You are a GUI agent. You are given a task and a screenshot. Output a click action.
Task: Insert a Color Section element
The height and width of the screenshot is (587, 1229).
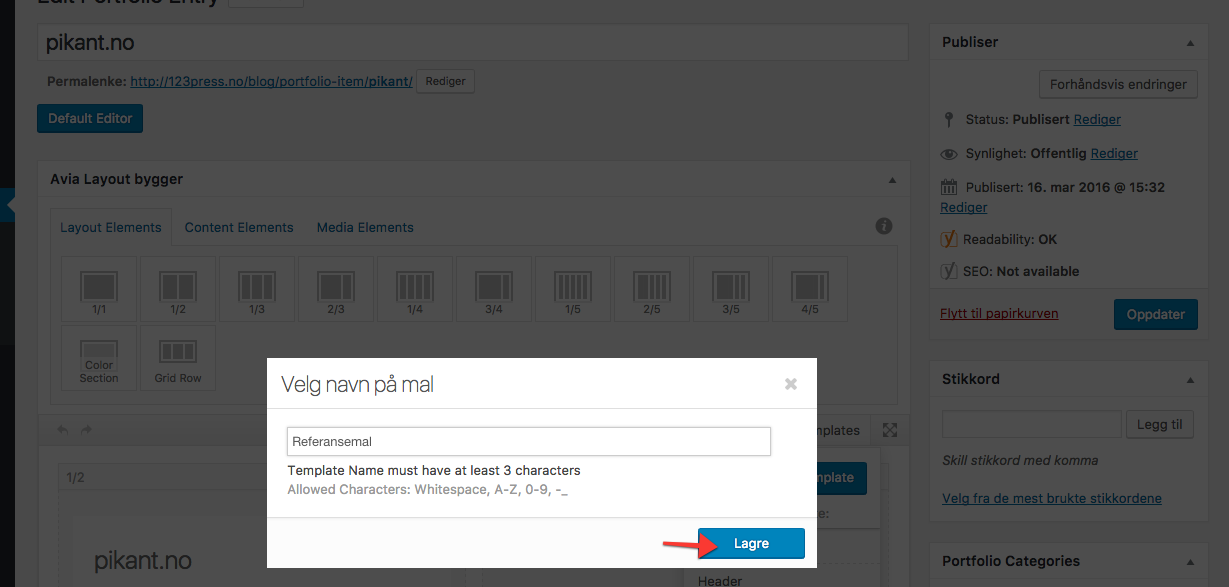click(x=99, y=358)
